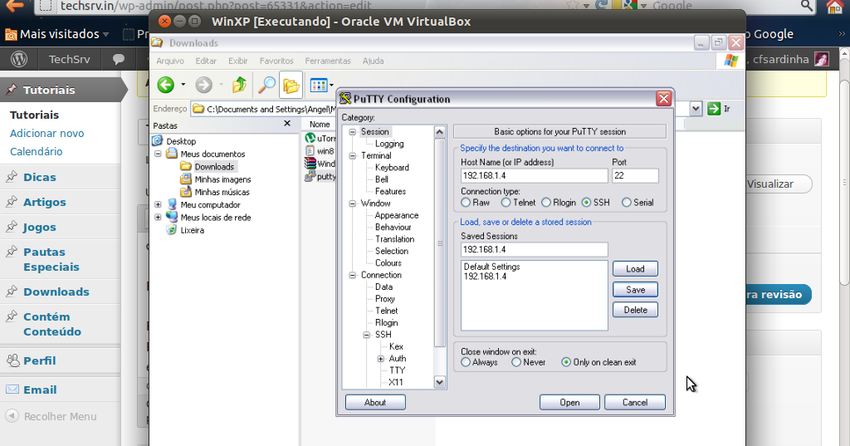Go up one folder level icon

point(239,85)
